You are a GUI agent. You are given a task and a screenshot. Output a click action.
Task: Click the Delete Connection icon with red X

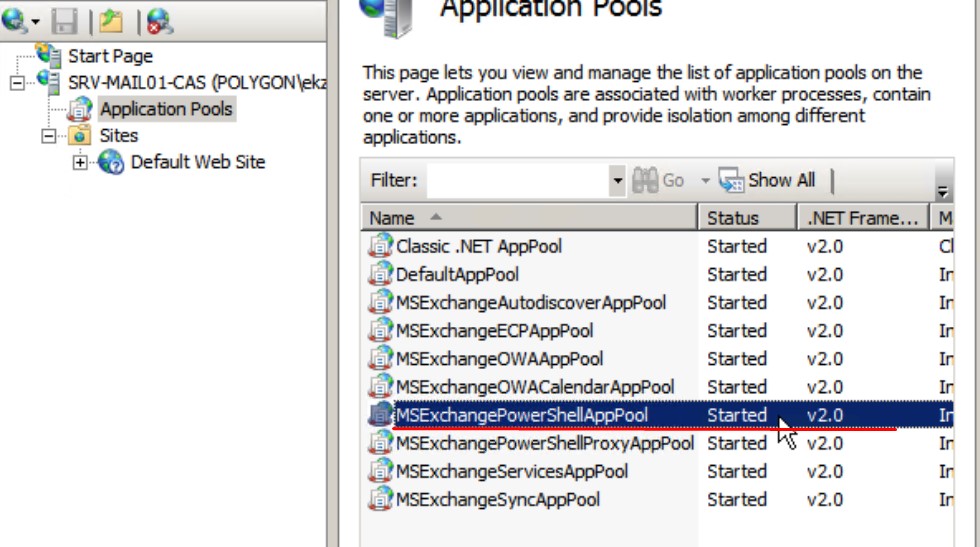(x=158, y=20)
